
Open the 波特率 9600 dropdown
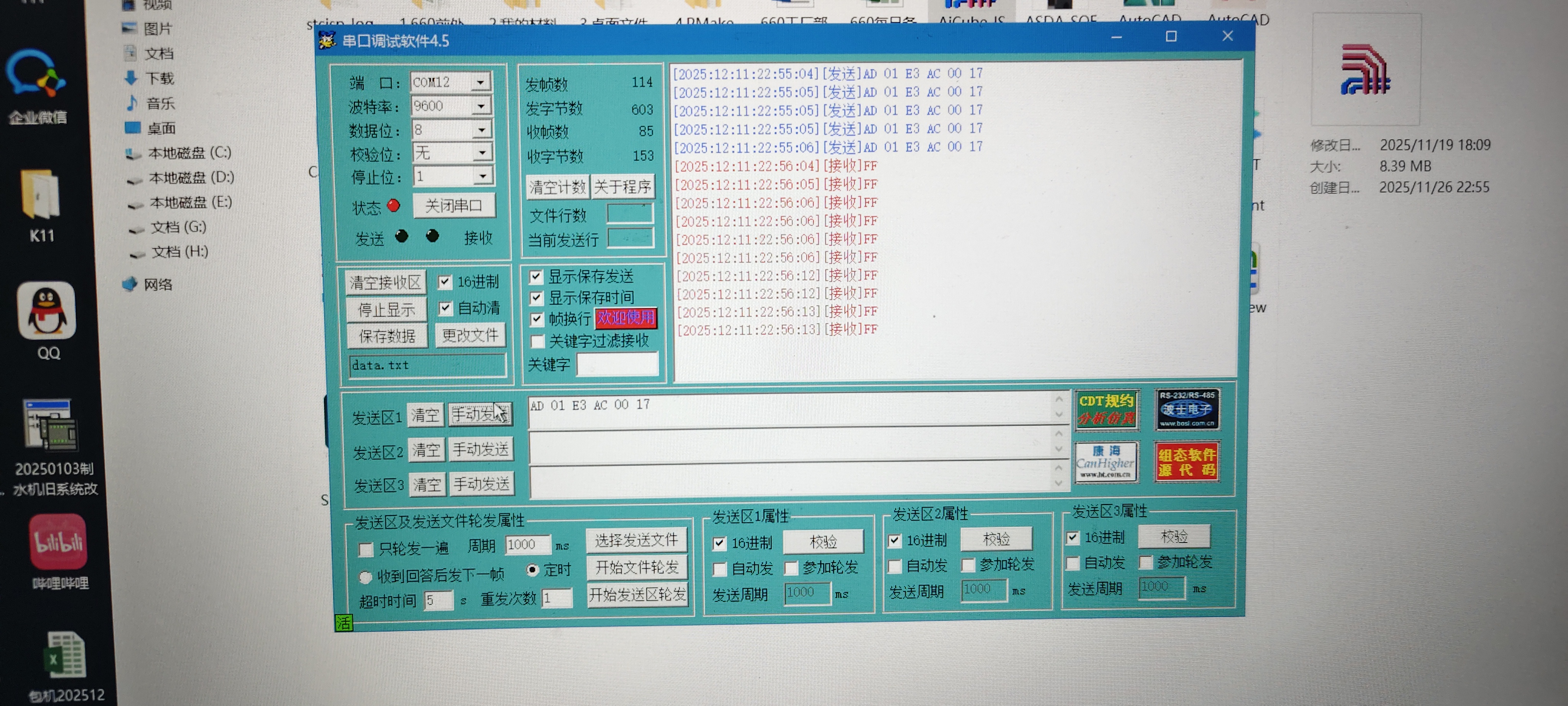481,106
